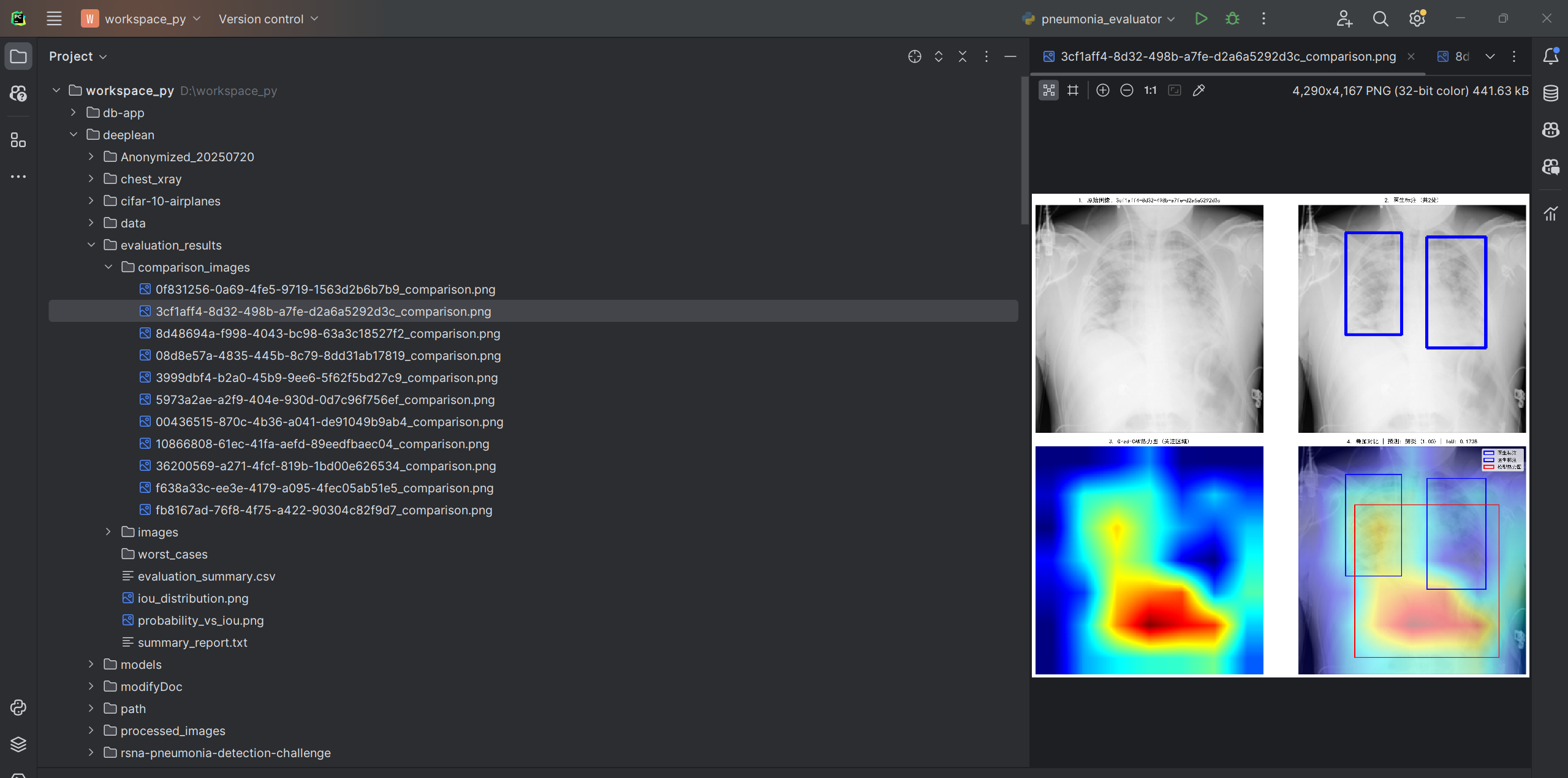Open editor tab options menu
Viewport: 1568px width, 778px height.
[1514, 56]
